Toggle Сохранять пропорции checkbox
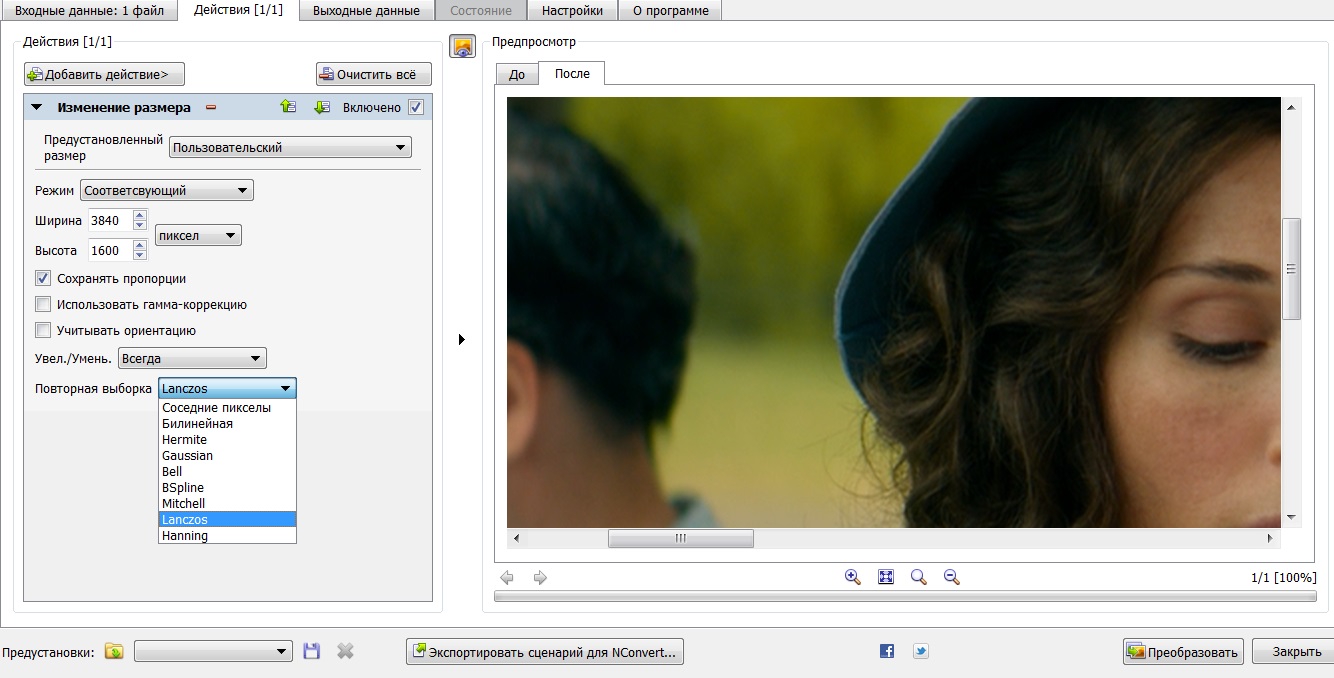This screenshot has height=678, width=1334. (x=43, y=278)
